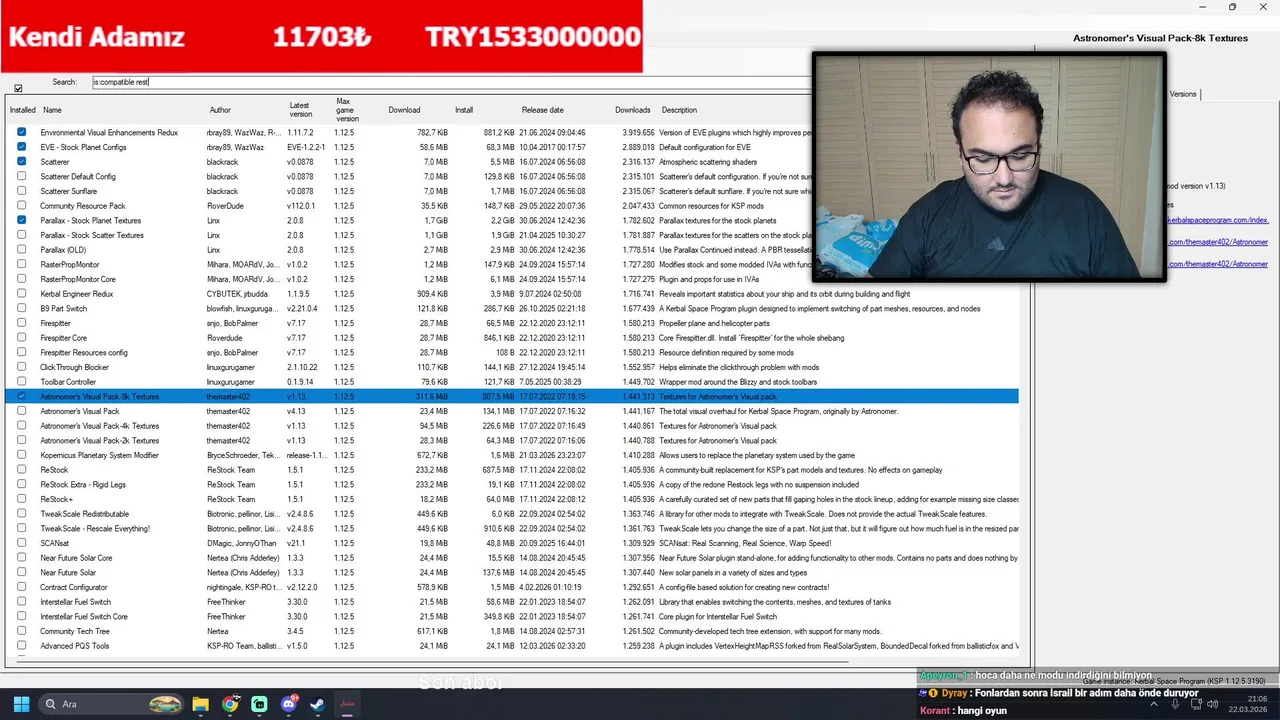Uncheck EVE - Stock Planet Configs
The image size is (1280, 720).
[x=21, y=147]
